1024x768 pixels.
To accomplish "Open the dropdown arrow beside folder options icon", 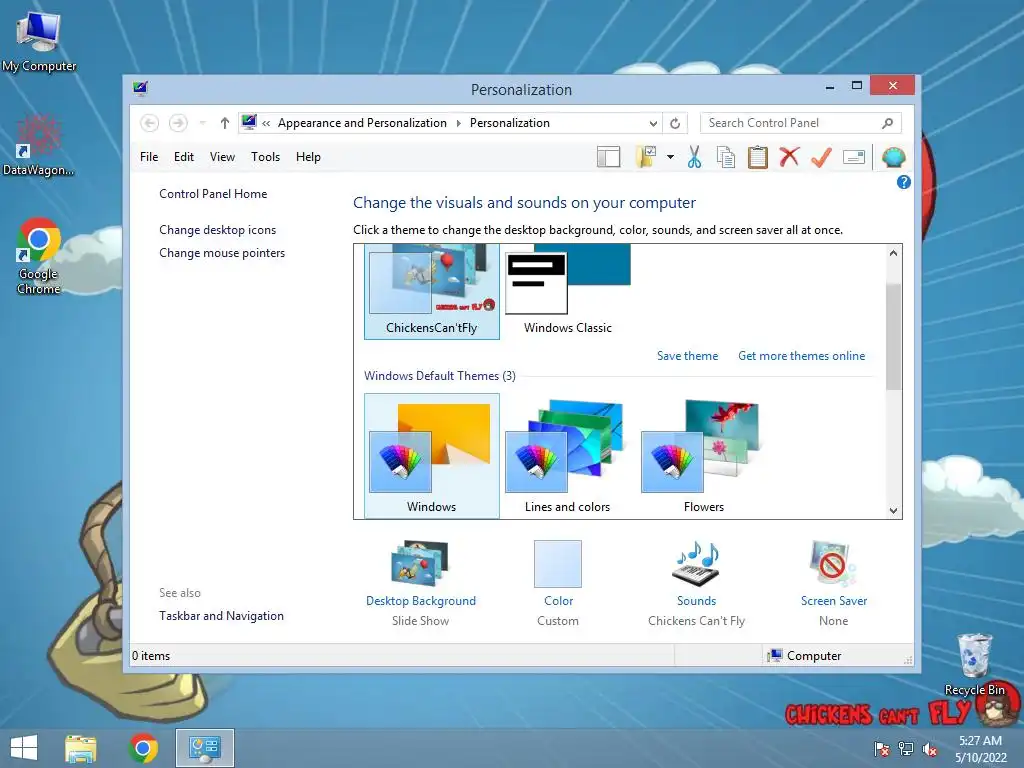I will tap(670, 157).
